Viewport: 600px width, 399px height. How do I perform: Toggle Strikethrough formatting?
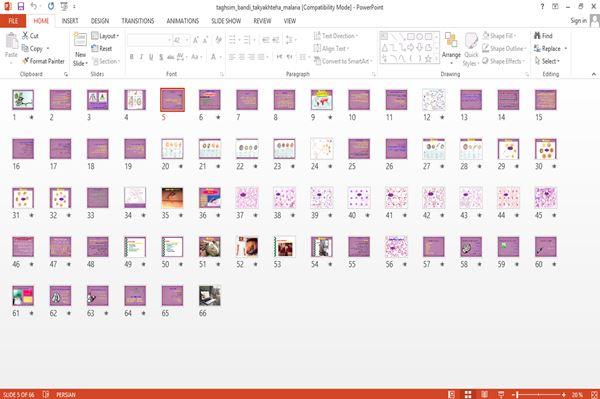point(171,57)
